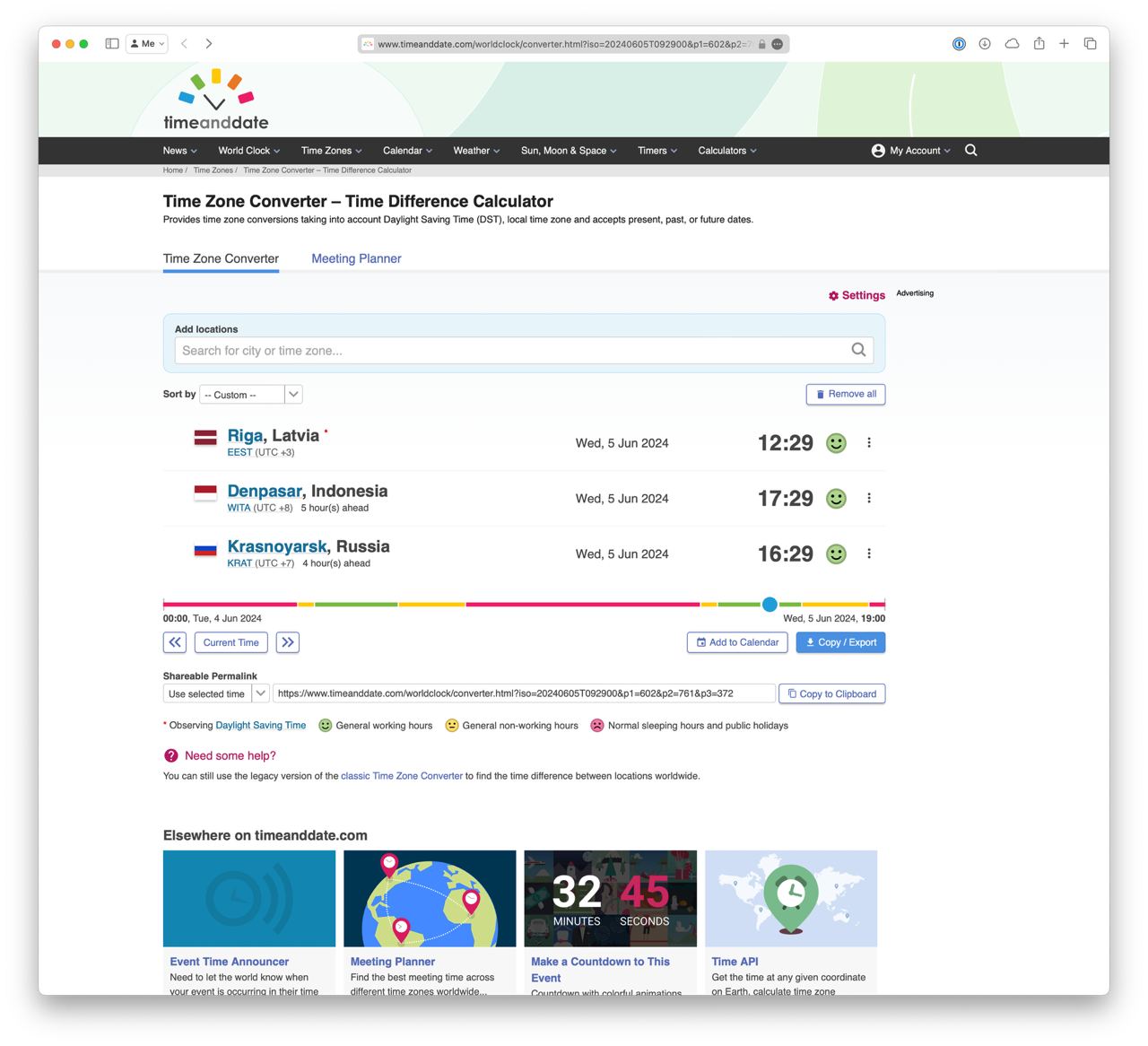Open the Time API map thumbnail
1148x1046 pixels.
[791, 899]
